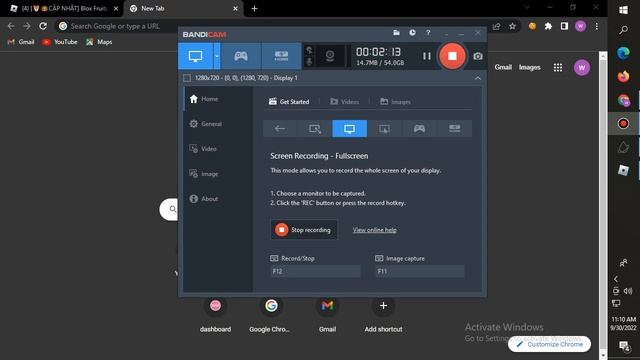The height and width of the screenshot is (360, 640).
Task: Open Chrome side panel icon
Action: [x=564, y=26]
